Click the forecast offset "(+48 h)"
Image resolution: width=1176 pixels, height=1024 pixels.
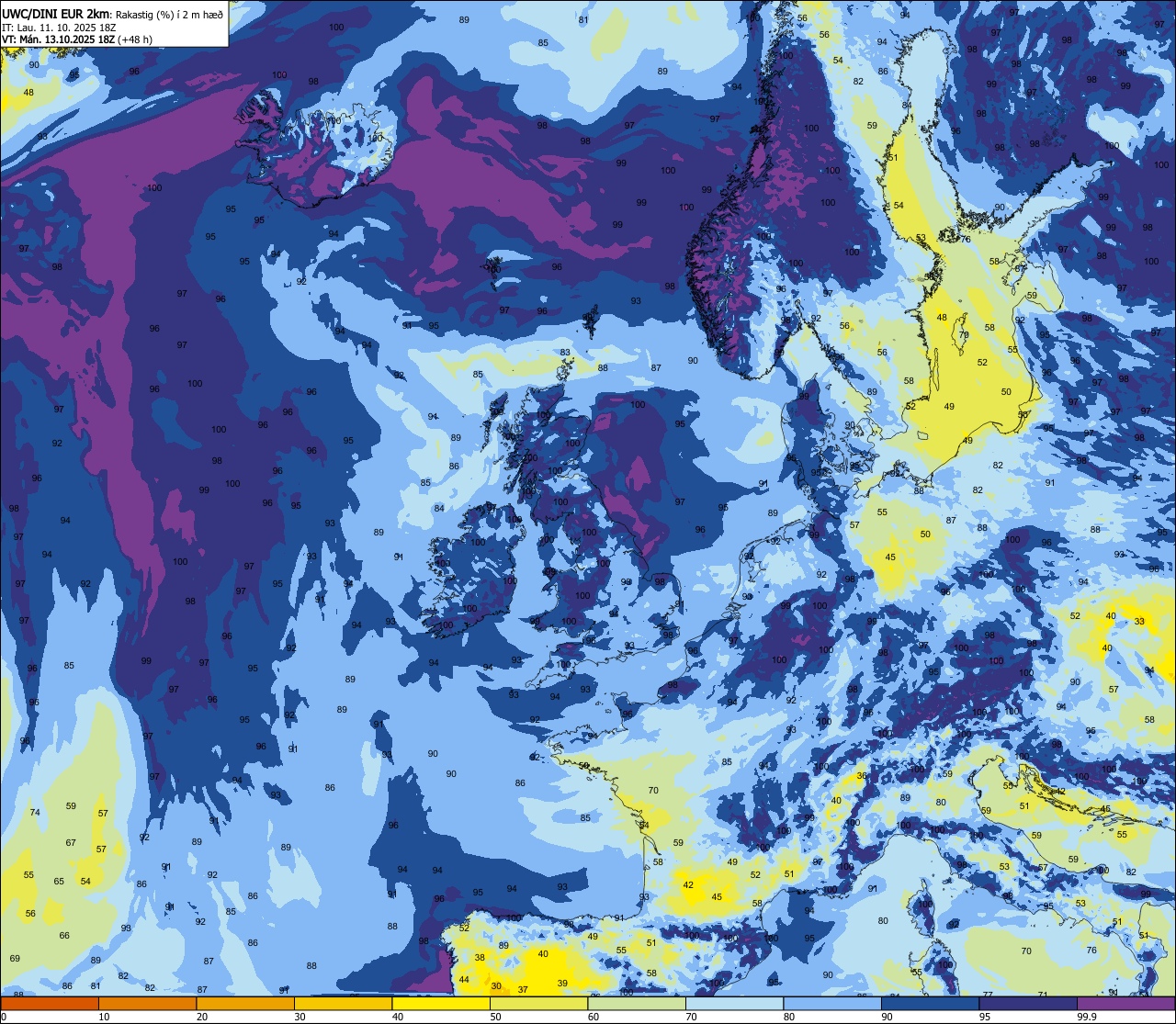tap(133, 39)
